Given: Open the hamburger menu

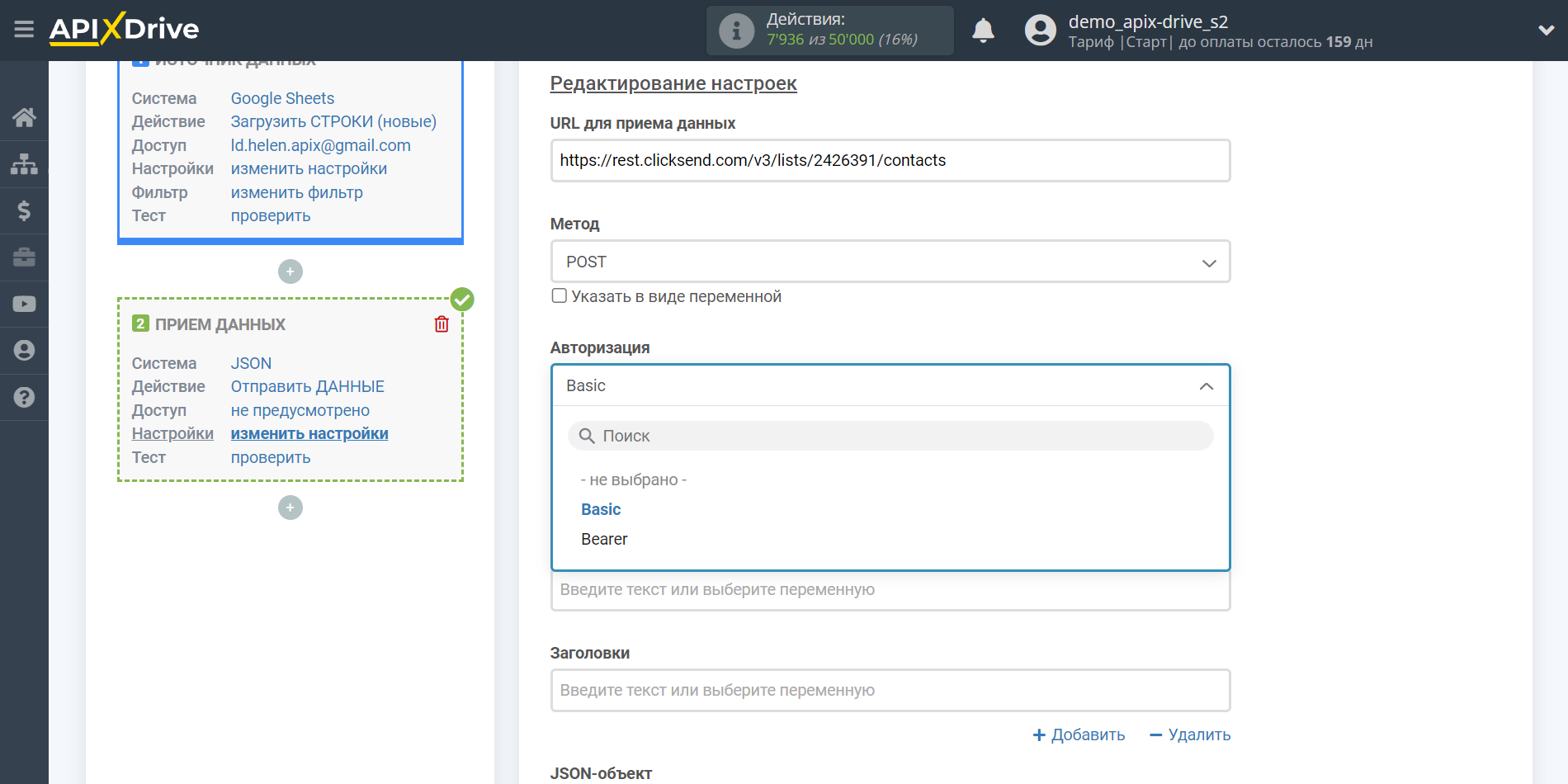Looking at the screenshot, I should coord(24,30).
